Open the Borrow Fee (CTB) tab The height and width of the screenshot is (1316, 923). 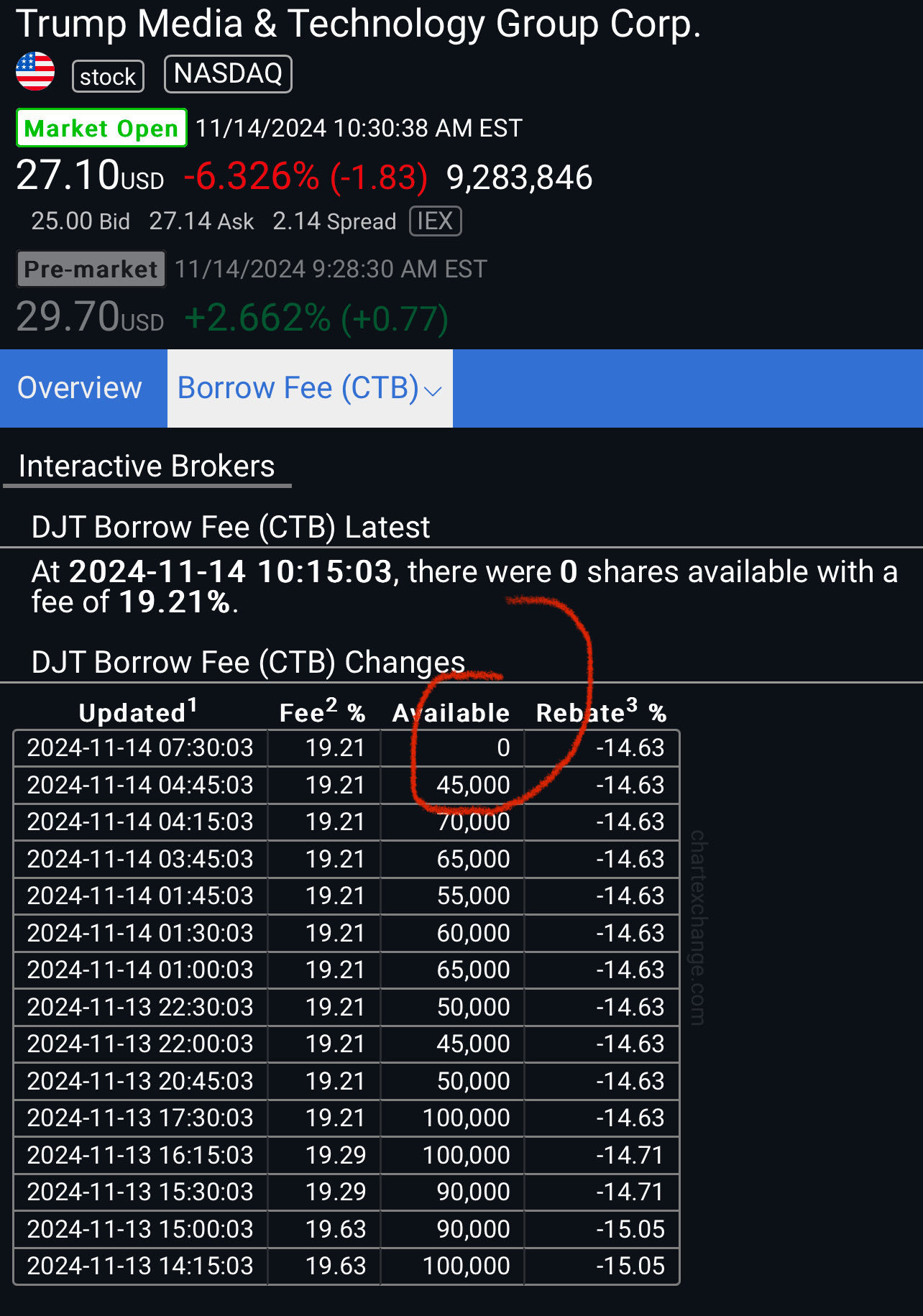coord(310,388)
